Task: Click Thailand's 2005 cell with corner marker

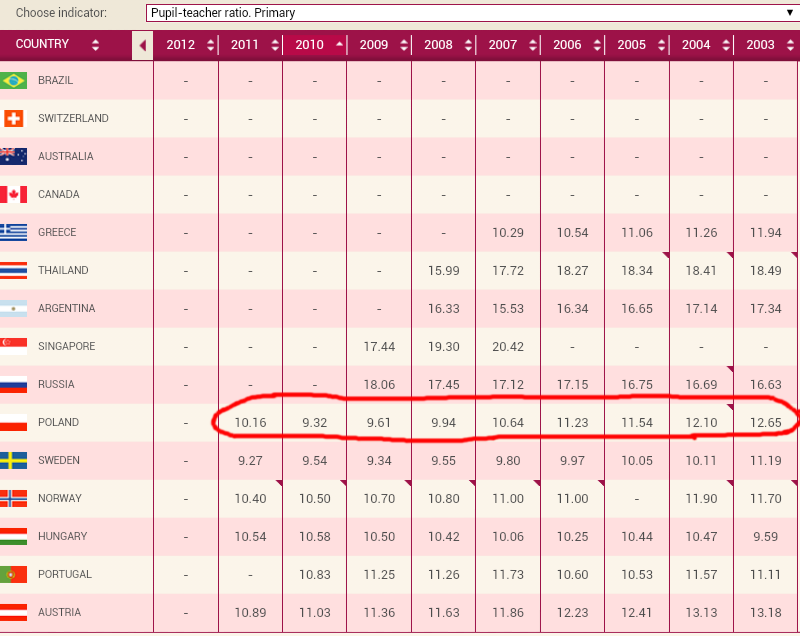Action: click(x=636, y=271)
